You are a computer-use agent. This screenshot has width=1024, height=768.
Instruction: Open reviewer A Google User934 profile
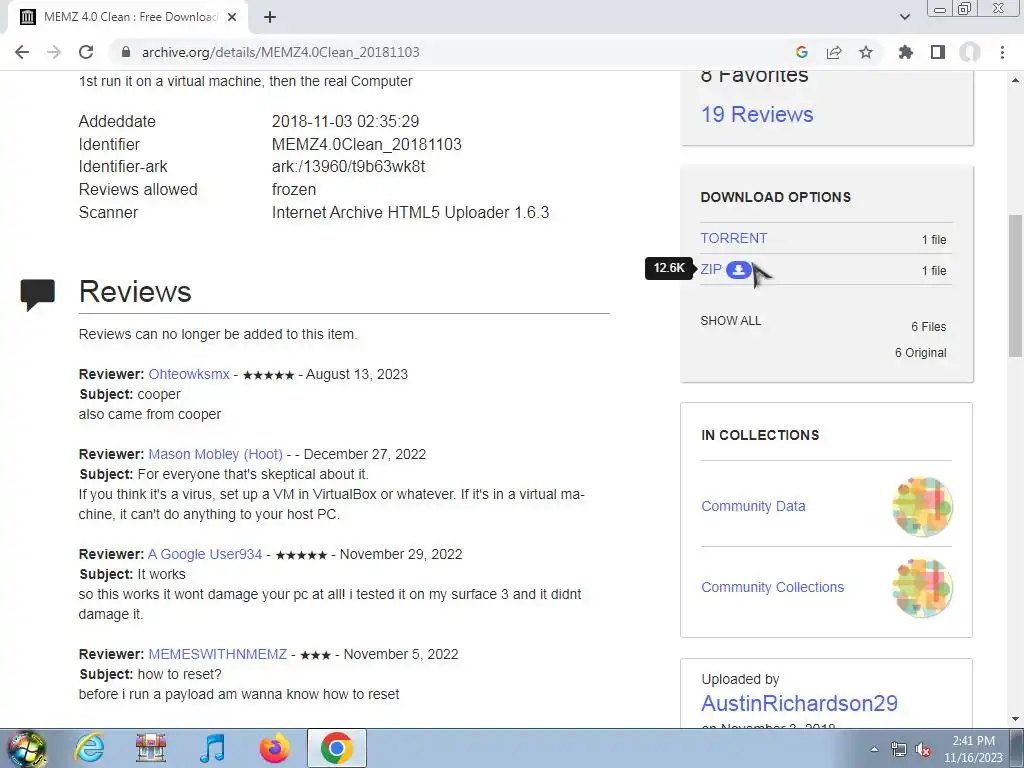coord(205,554)
